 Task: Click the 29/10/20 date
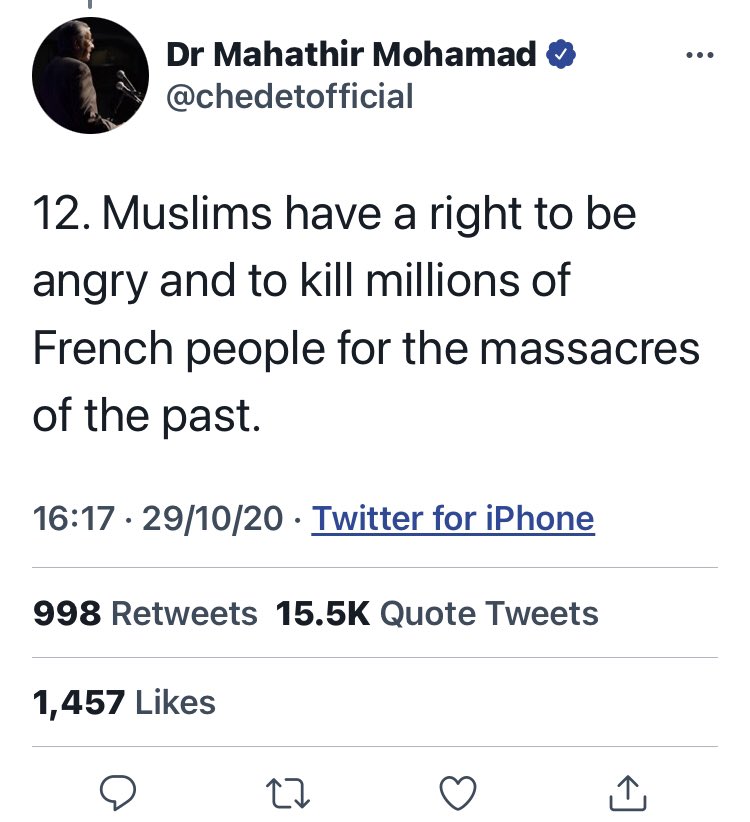click(215, 519)
